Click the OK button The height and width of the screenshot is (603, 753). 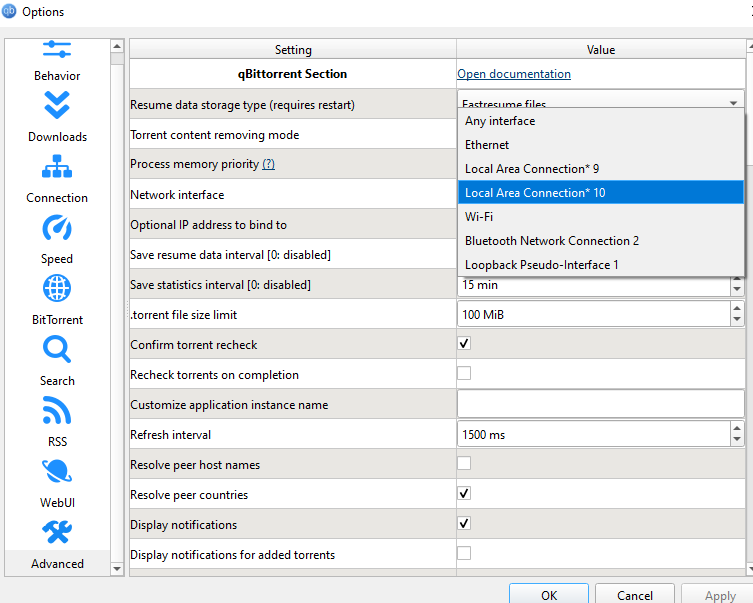pyautogui.click(x=549, y=594)
